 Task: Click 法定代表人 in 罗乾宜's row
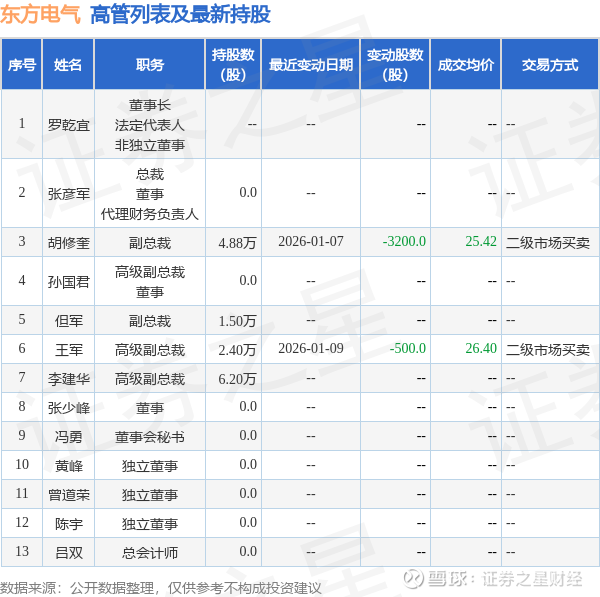point(150,125)
